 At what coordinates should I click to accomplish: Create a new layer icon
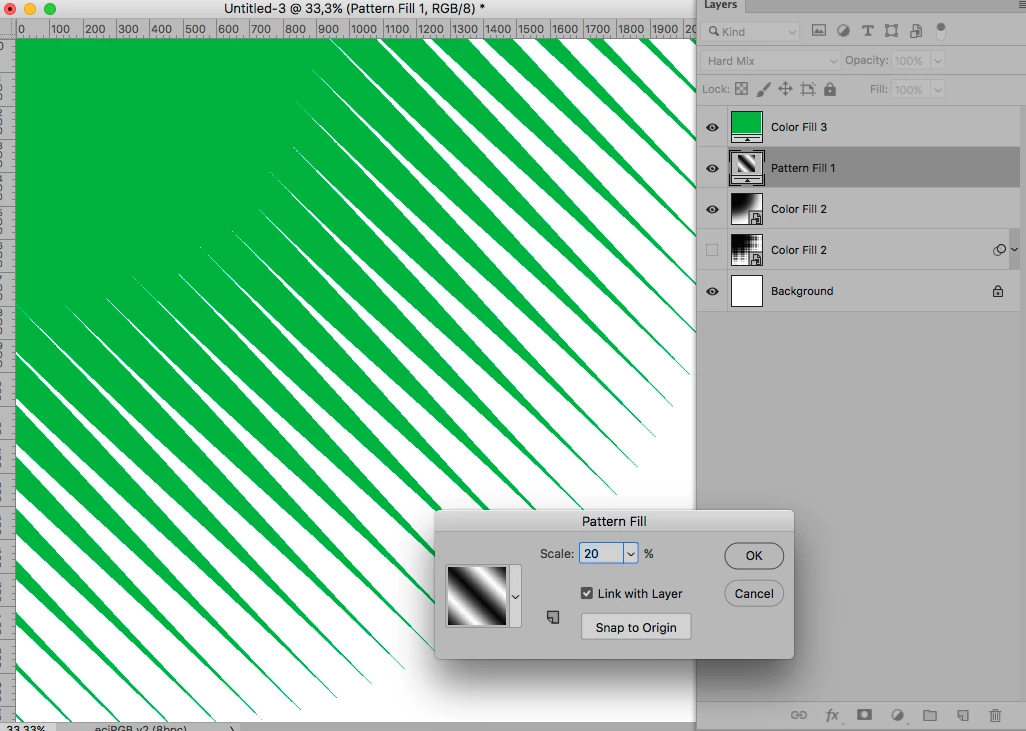pos(963,715)
